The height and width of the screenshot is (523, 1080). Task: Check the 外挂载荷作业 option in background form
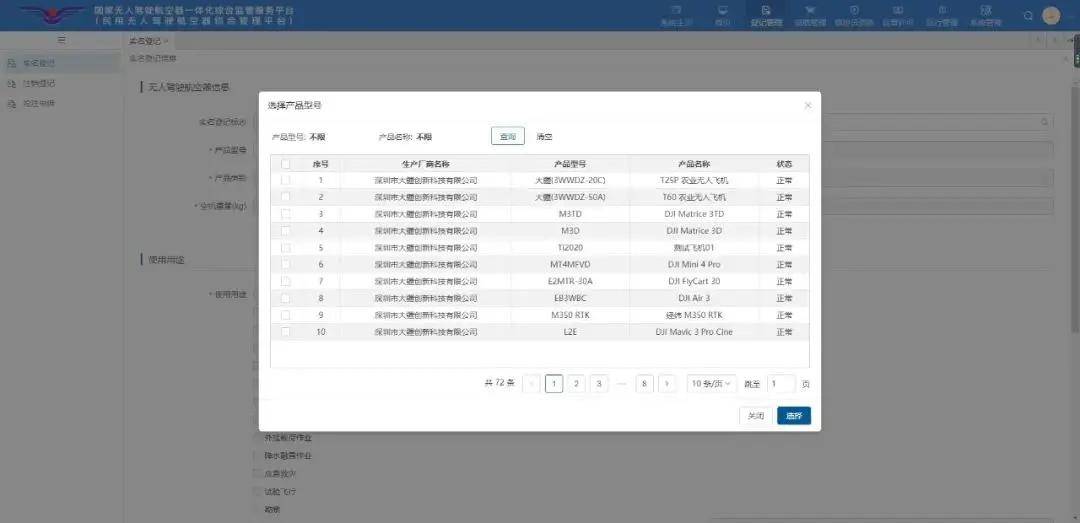tap(258, 438)
